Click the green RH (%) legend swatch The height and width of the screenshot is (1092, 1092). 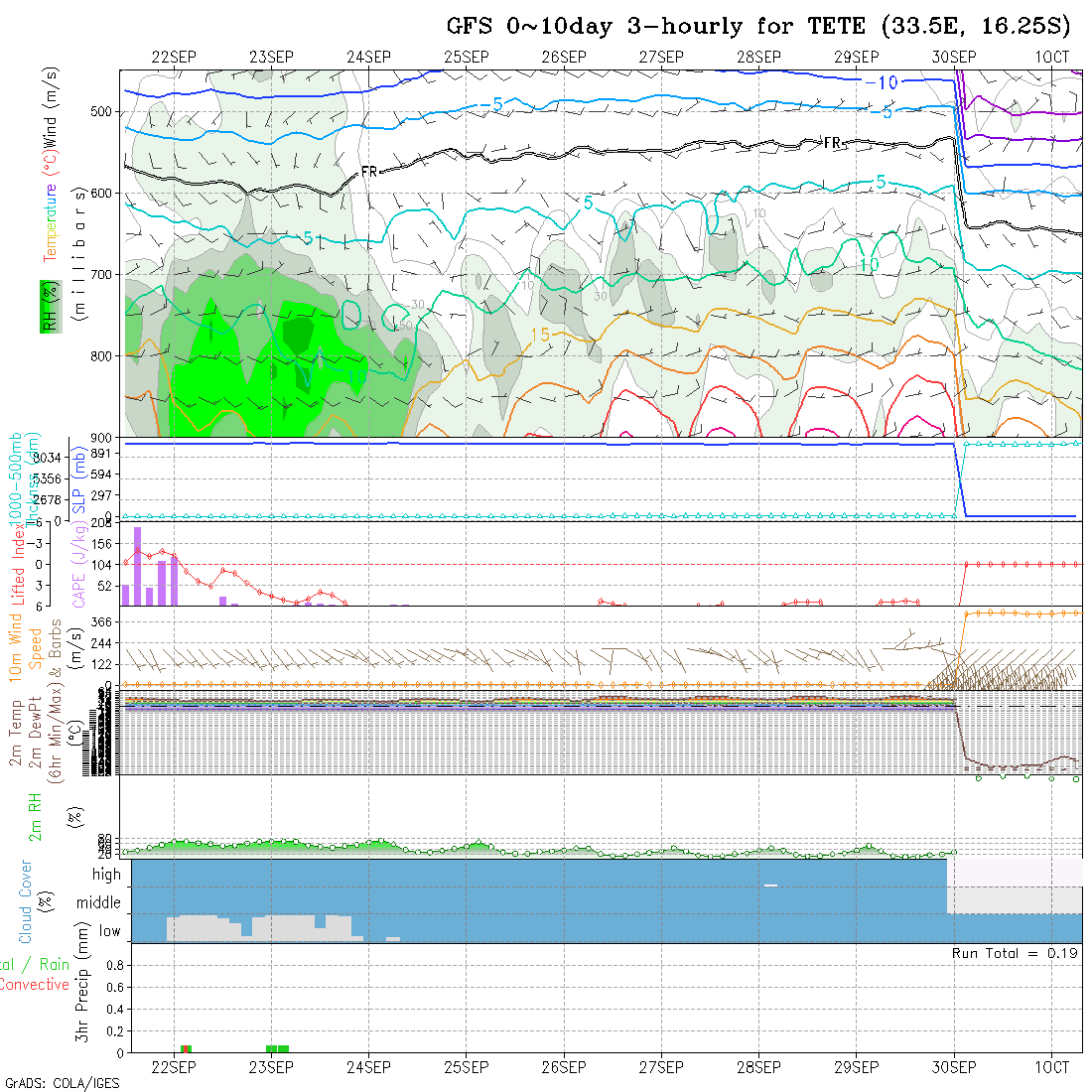(x=47, y=306)
